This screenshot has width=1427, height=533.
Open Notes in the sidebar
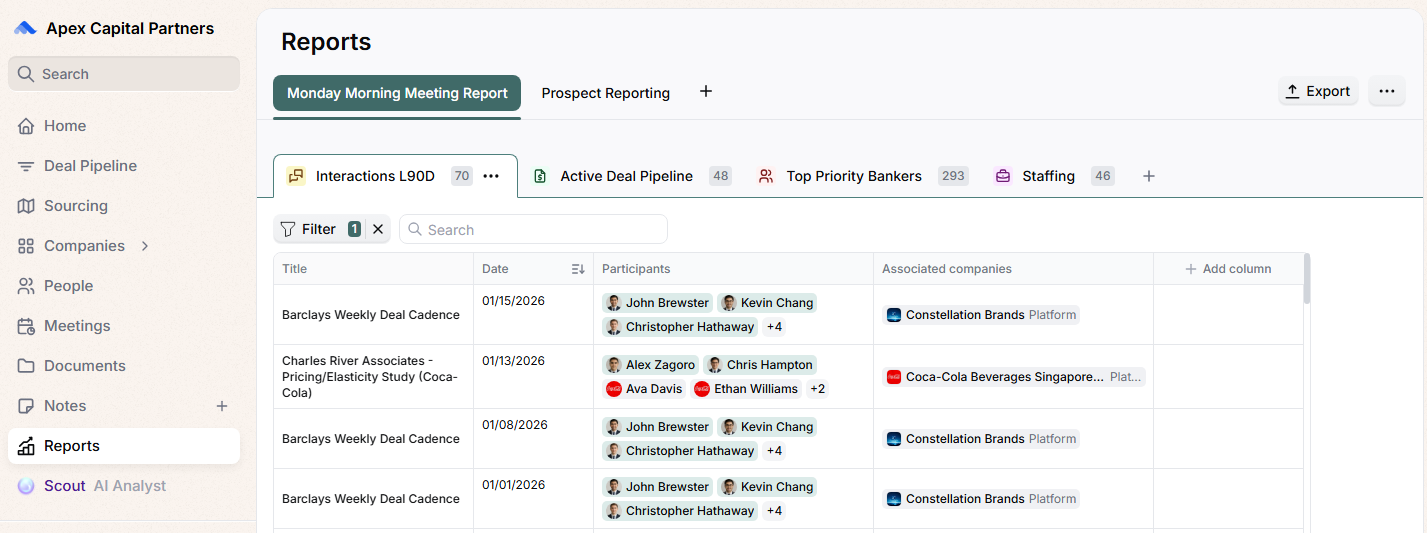124,406
